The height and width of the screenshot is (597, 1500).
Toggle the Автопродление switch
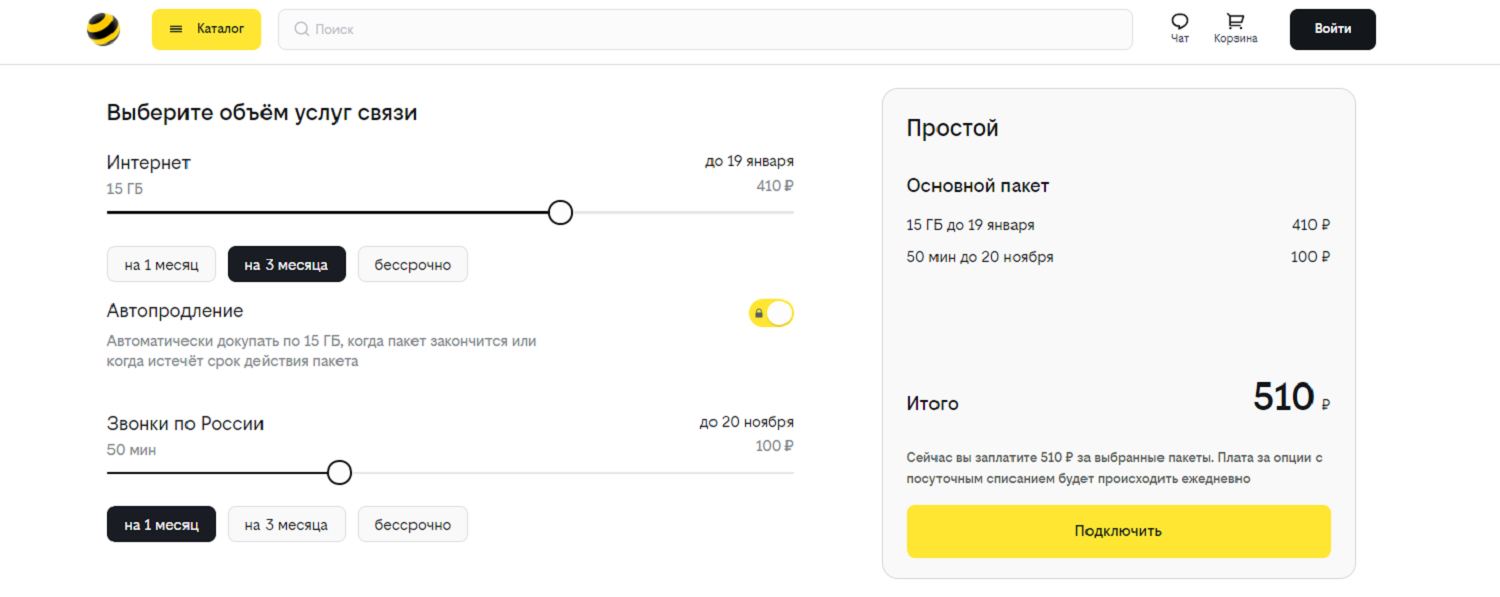771,313
